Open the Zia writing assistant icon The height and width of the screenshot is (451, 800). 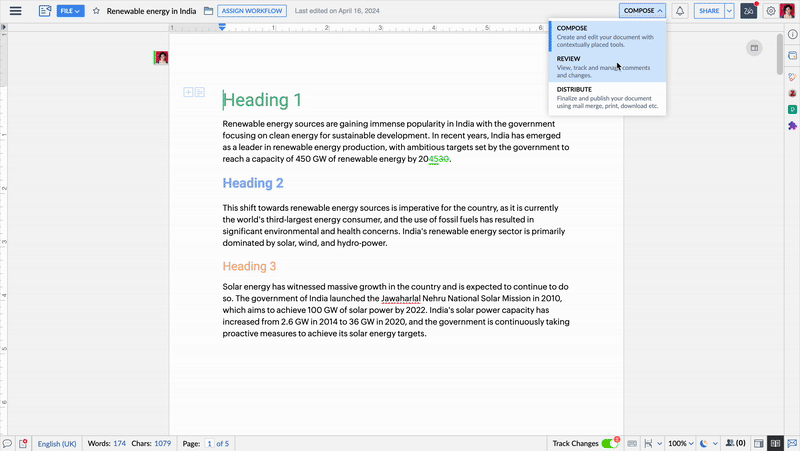point(748,11)
